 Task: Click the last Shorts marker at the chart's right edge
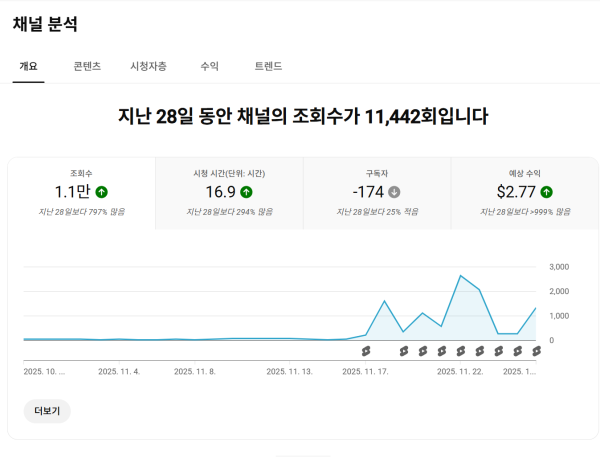(537, 350)
